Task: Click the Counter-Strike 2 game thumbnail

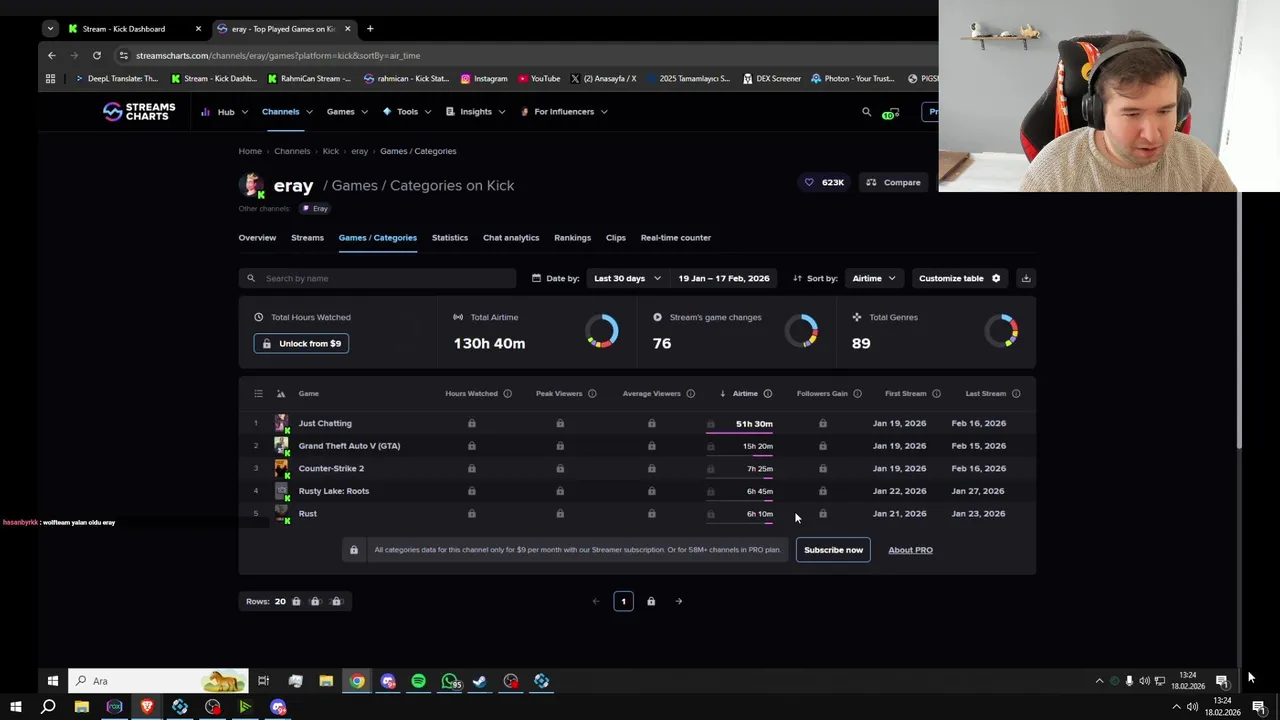Action: pos(281,468)
